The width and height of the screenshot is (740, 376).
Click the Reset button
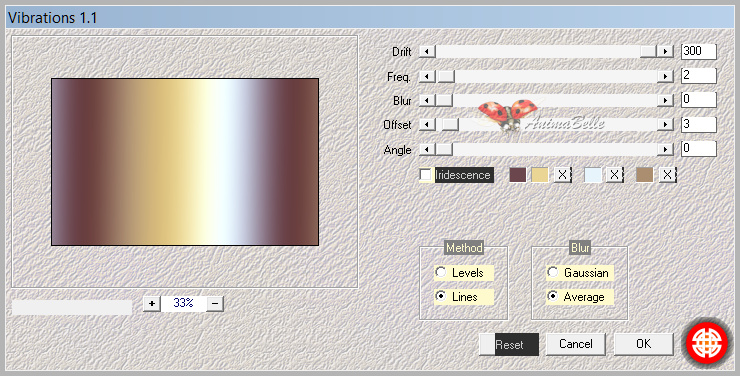(x=509, y=344)
